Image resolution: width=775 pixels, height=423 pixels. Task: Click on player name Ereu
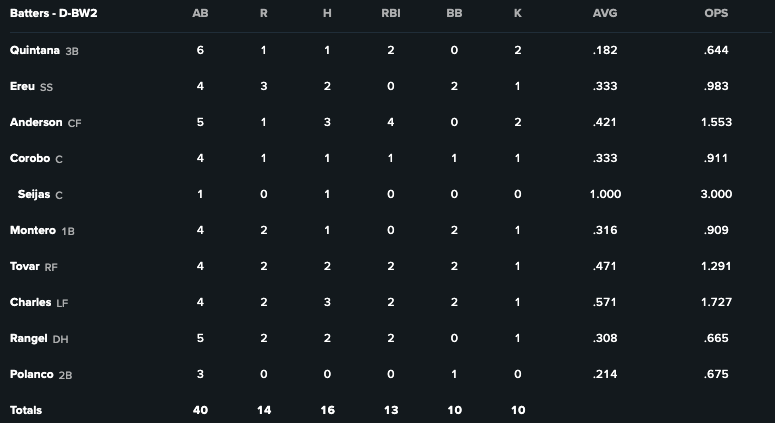pyautogui.click(x=22, y=86)
